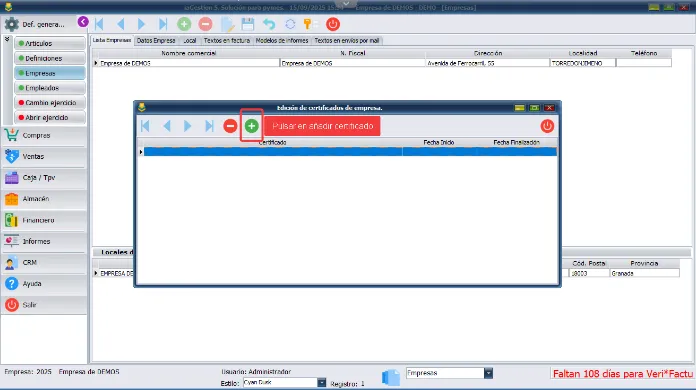The image size is (696, 390).
Task: Click red power exit button in certificate dialog
Action: (x=547, y=126)
